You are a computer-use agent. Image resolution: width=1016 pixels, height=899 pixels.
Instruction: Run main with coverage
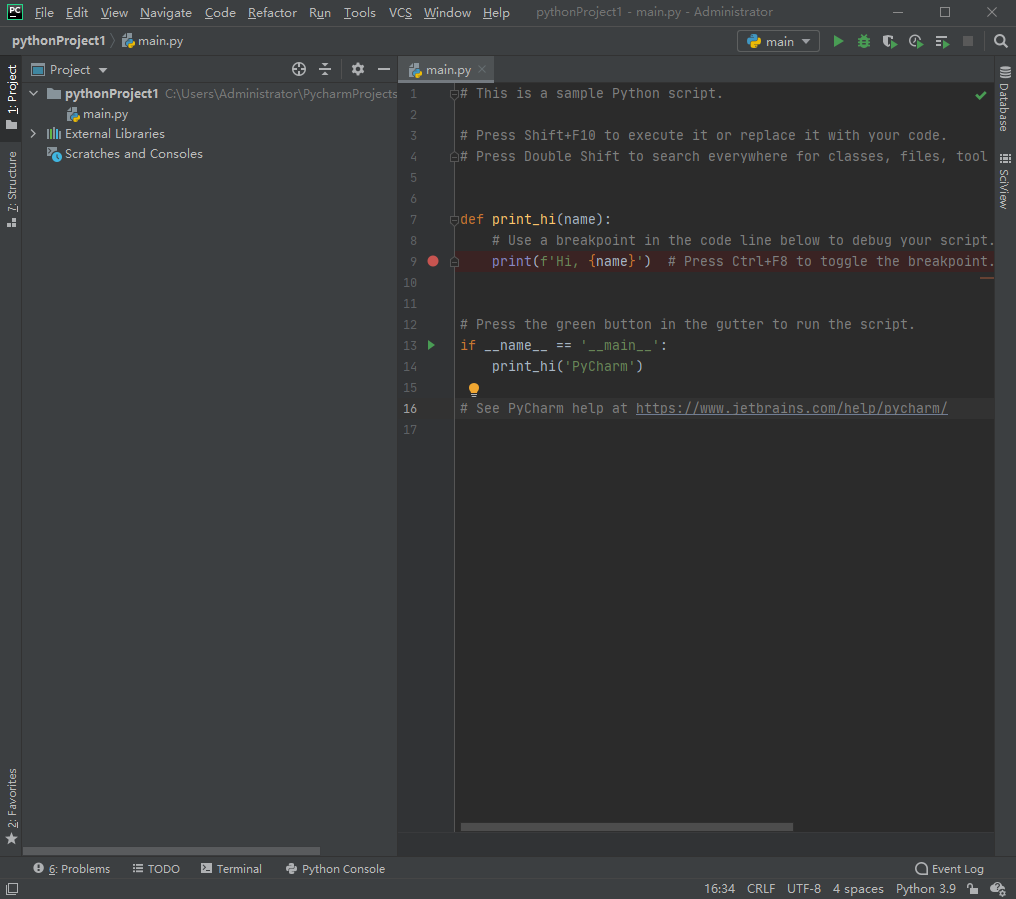(x=890, y=41)
